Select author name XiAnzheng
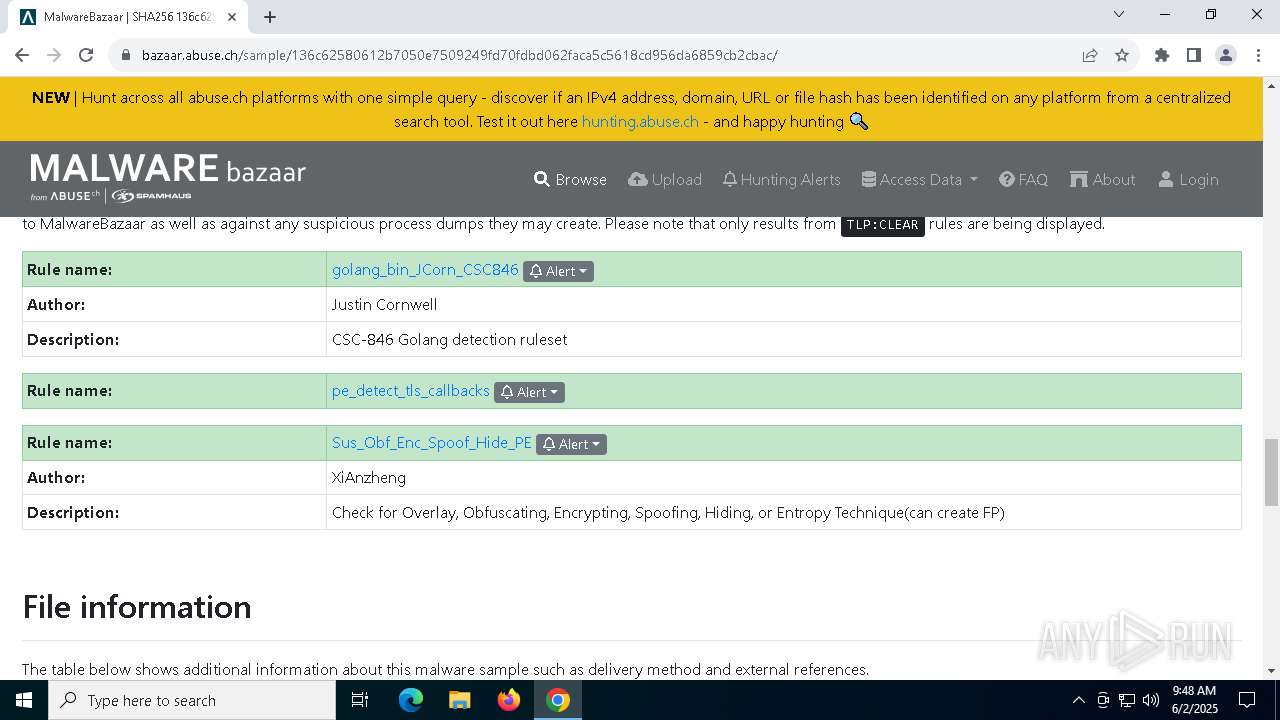 point(369,478)
